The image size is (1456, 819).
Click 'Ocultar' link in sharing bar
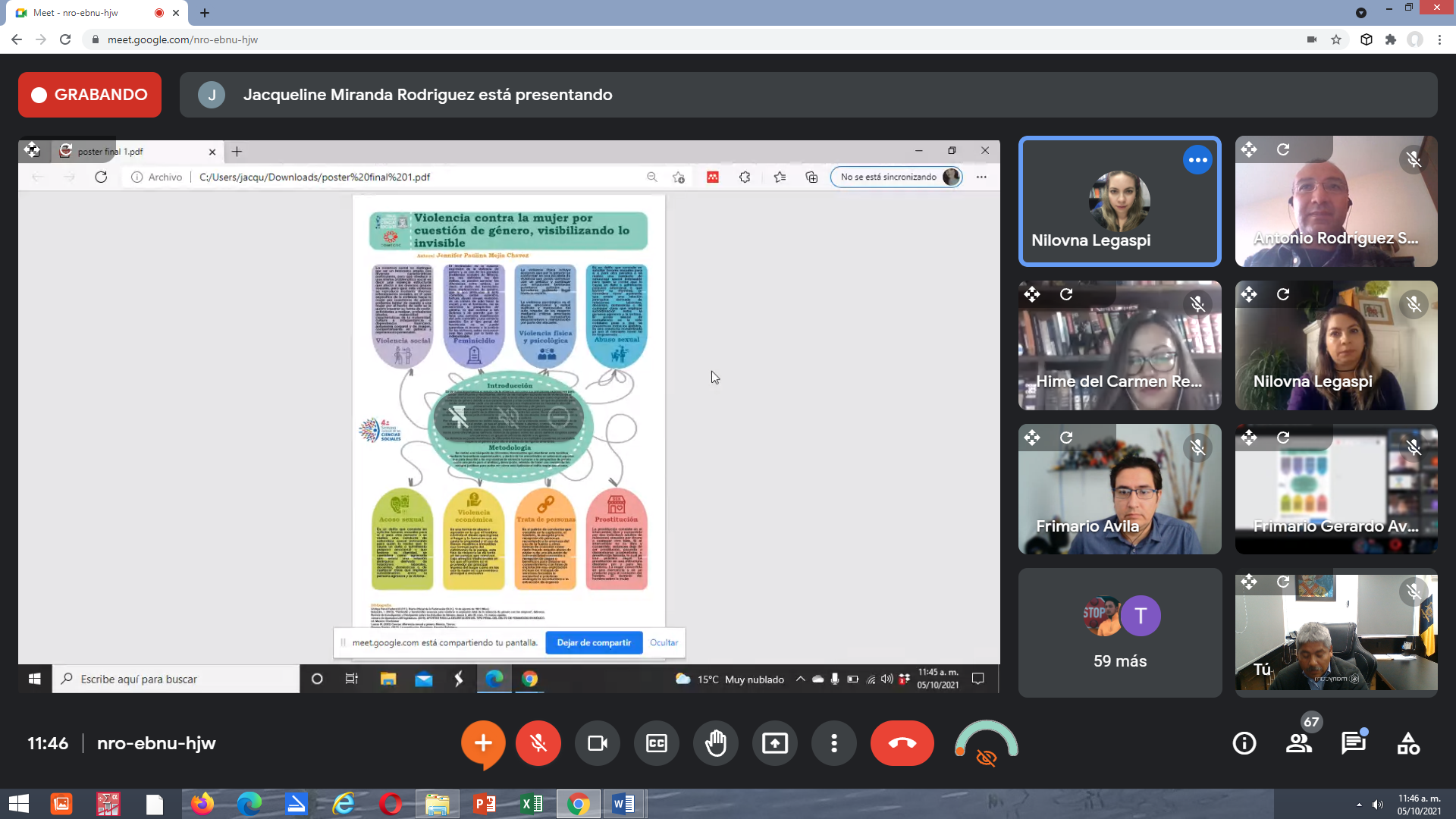[664, 642]
